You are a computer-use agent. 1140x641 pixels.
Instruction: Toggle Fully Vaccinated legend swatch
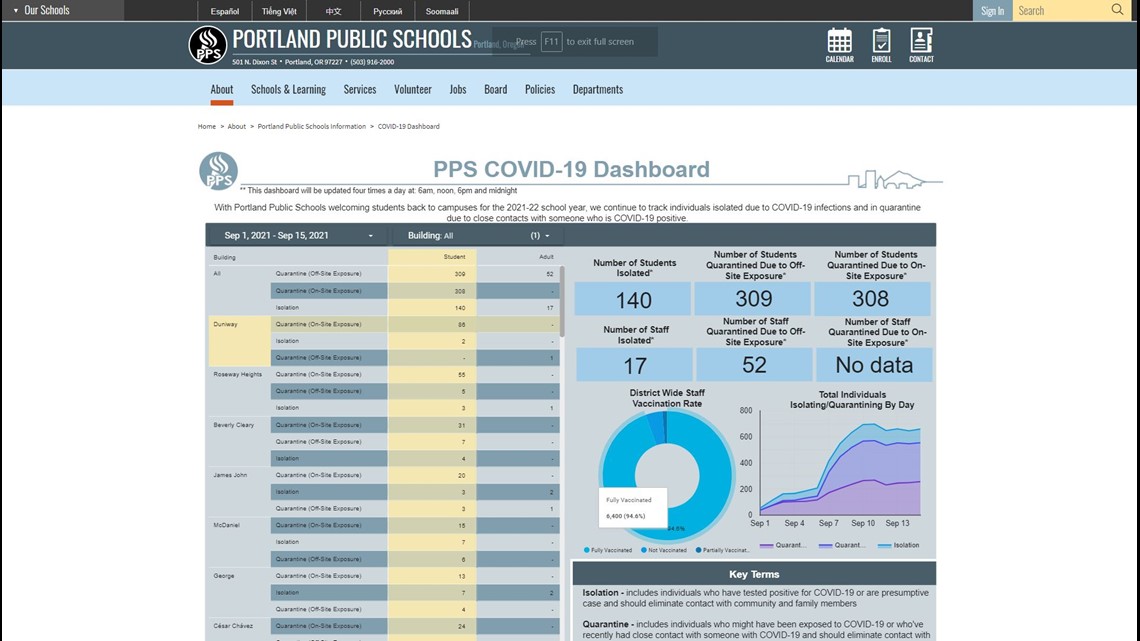tap(587, 550)
